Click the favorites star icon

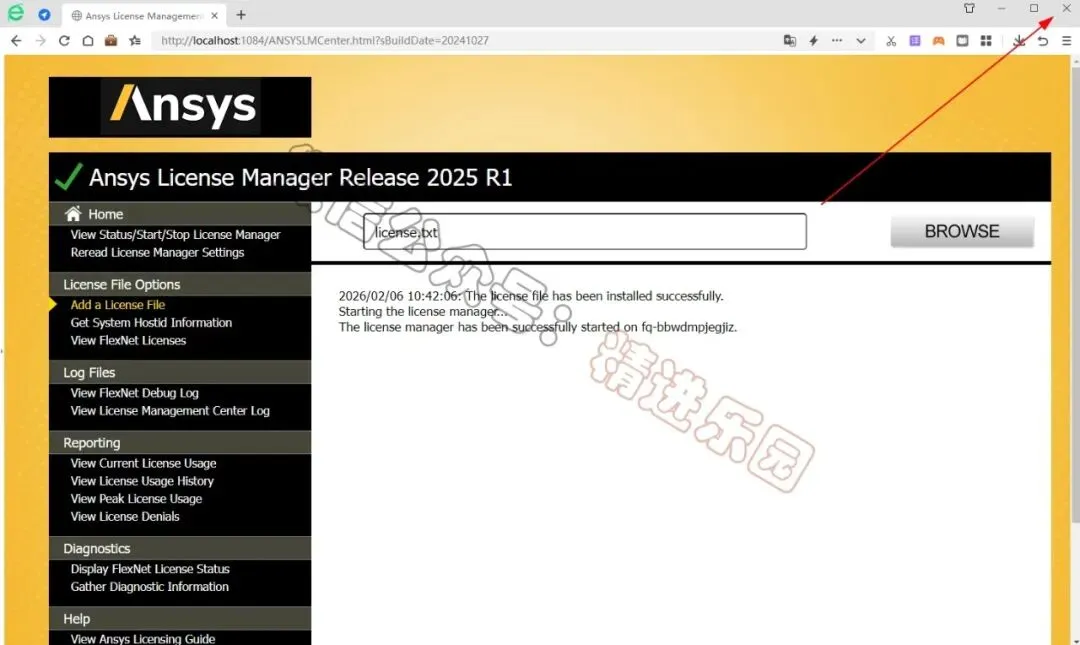click(x=135, y=41)
